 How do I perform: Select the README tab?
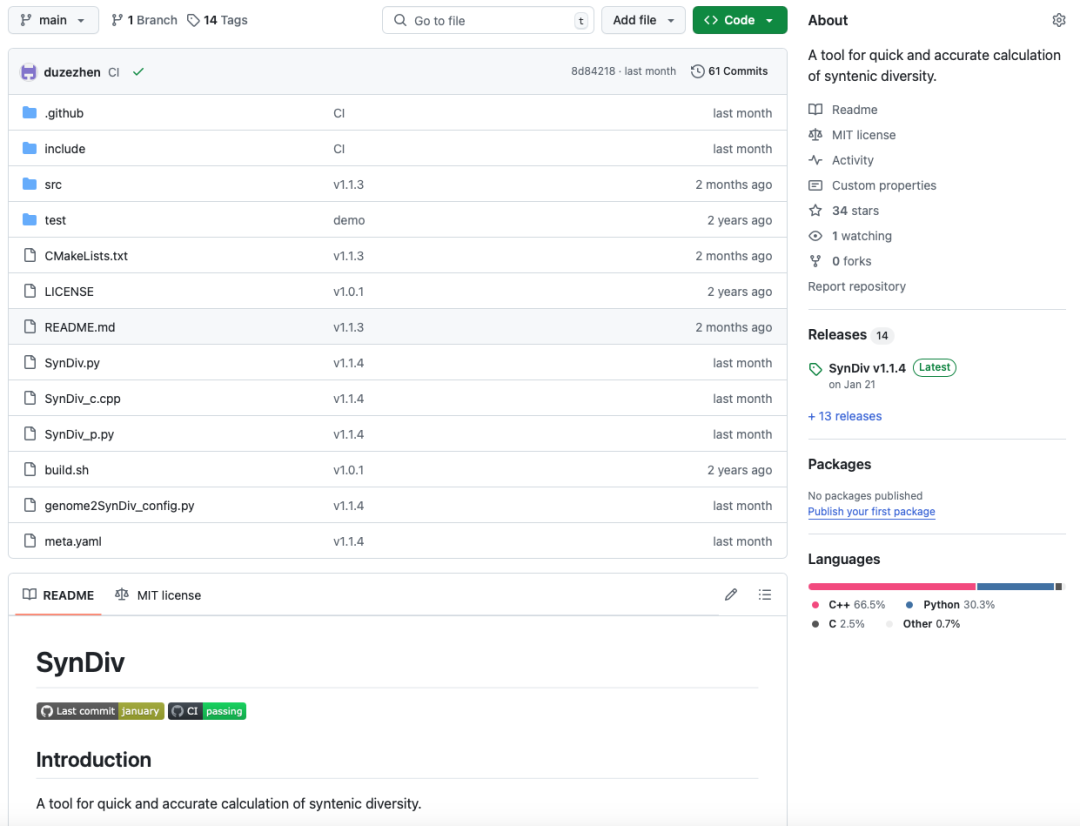coord(58,595)
